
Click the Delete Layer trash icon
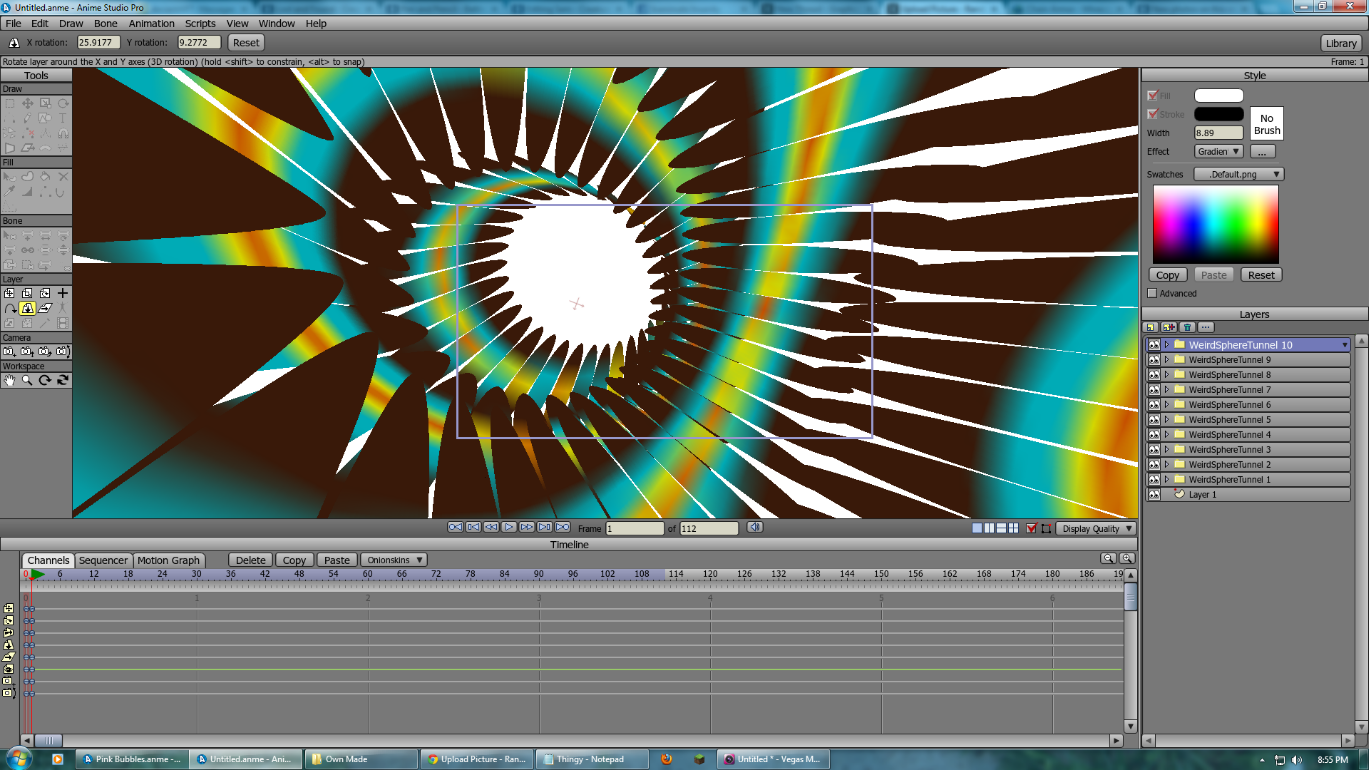point(1187,327)
